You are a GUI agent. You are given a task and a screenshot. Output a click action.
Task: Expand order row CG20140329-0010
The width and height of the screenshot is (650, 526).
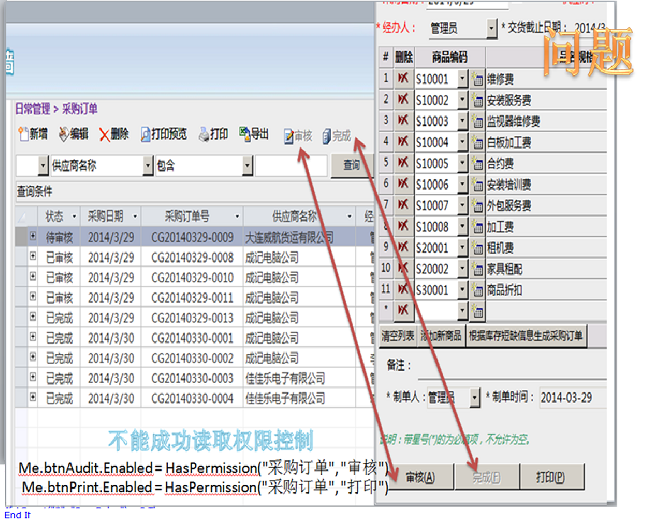tap(33, 276)
